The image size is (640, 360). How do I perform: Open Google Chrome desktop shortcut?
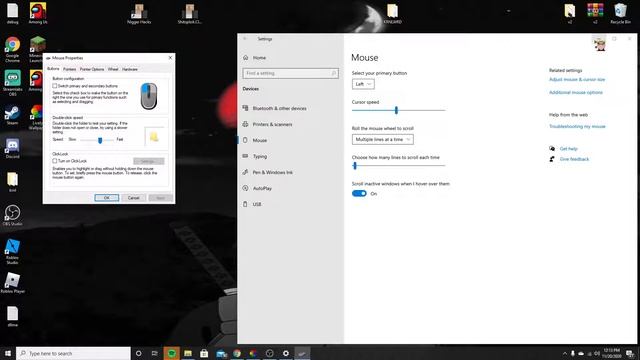pyautogui.click(x=12, y=49)
